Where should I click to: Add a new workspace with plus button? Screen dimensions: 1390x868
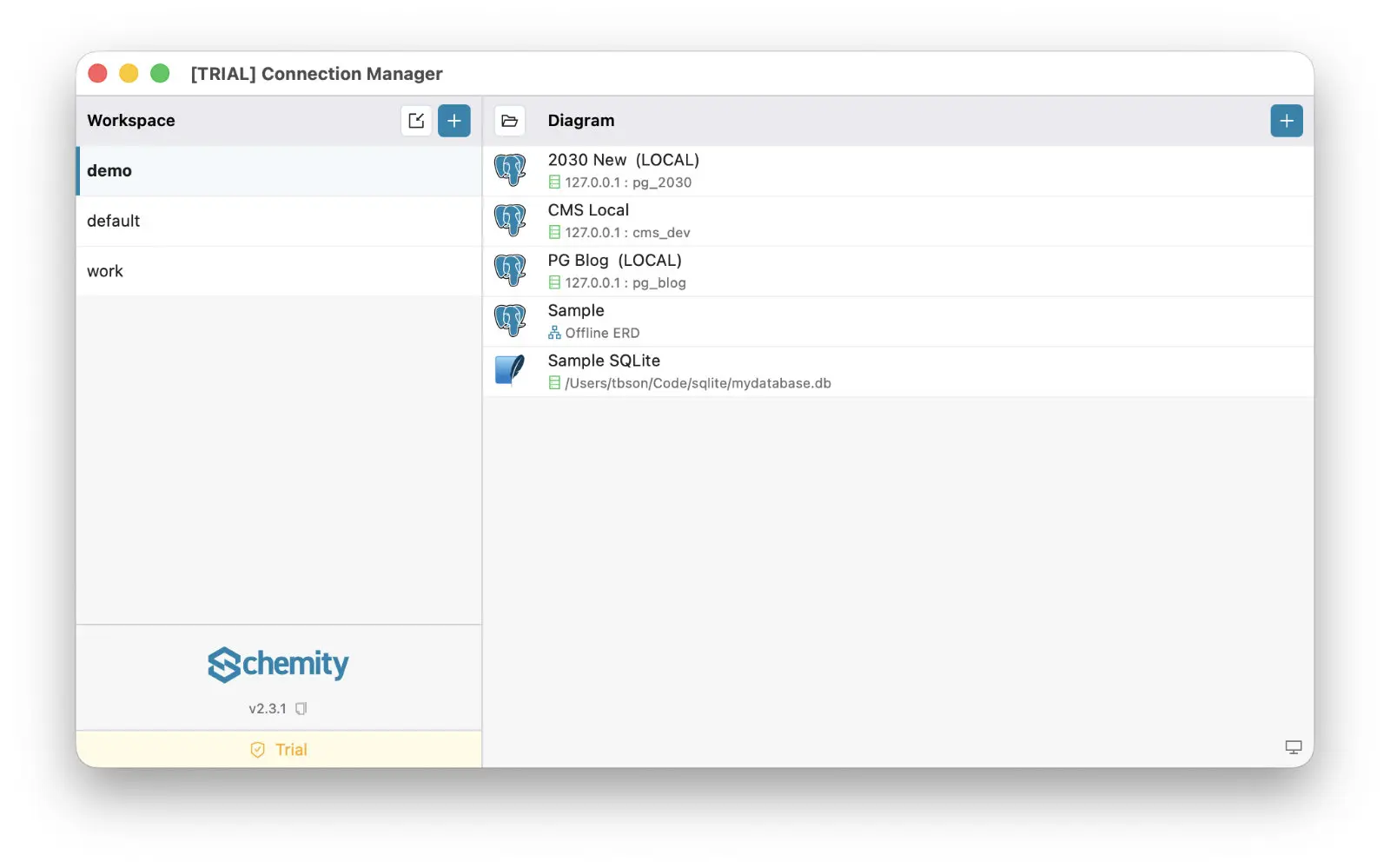[x=453, y=121]
